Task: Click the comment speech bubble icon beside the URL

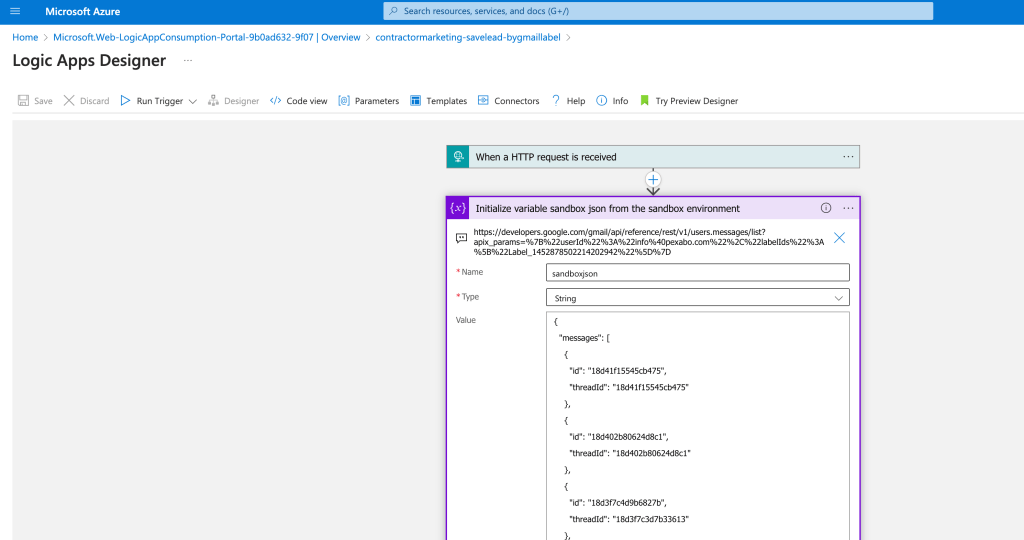Action: point(461,238)
